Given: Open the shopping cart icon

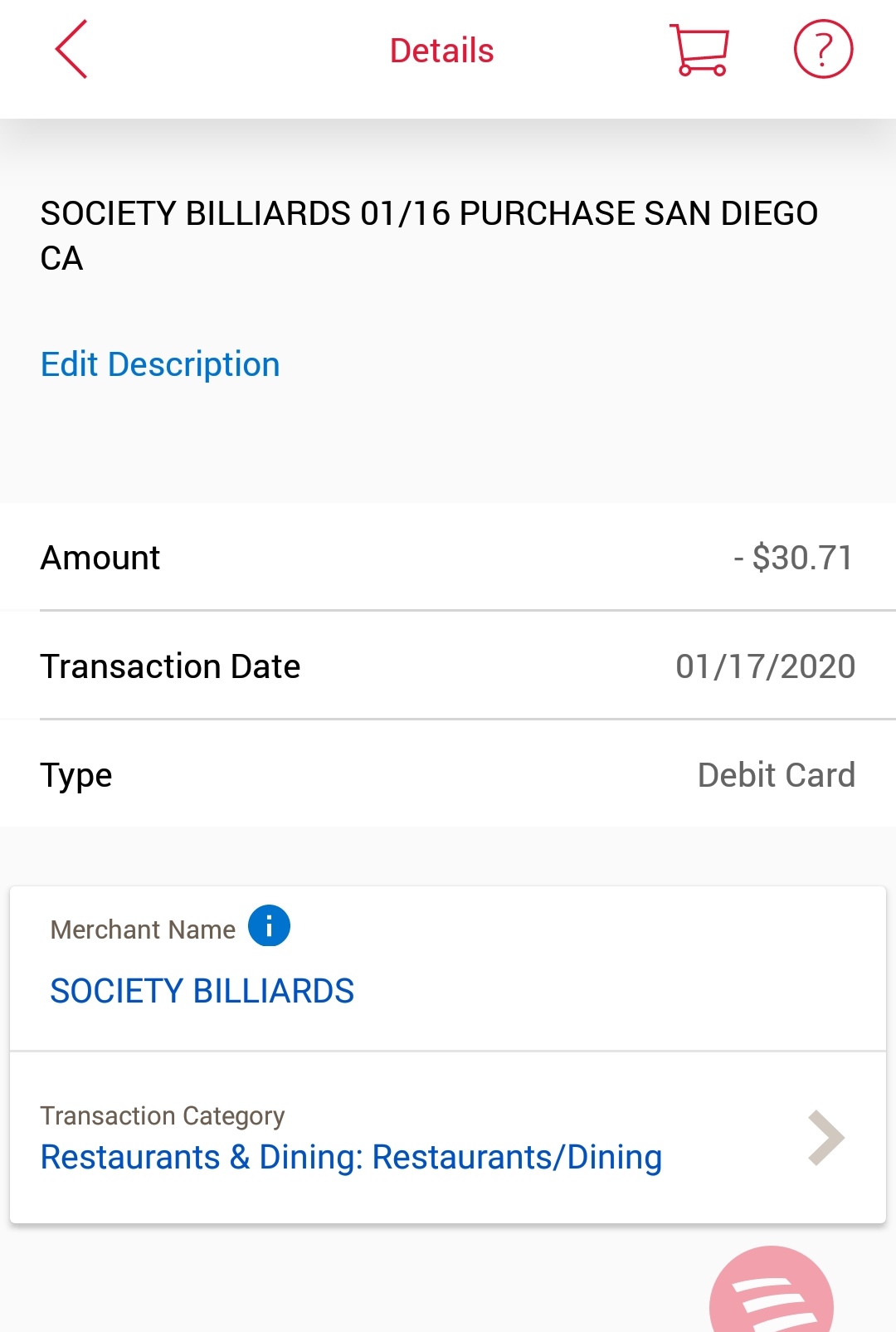Looking at the screenshot, I should pyautogui.click(x=699, y=50).
